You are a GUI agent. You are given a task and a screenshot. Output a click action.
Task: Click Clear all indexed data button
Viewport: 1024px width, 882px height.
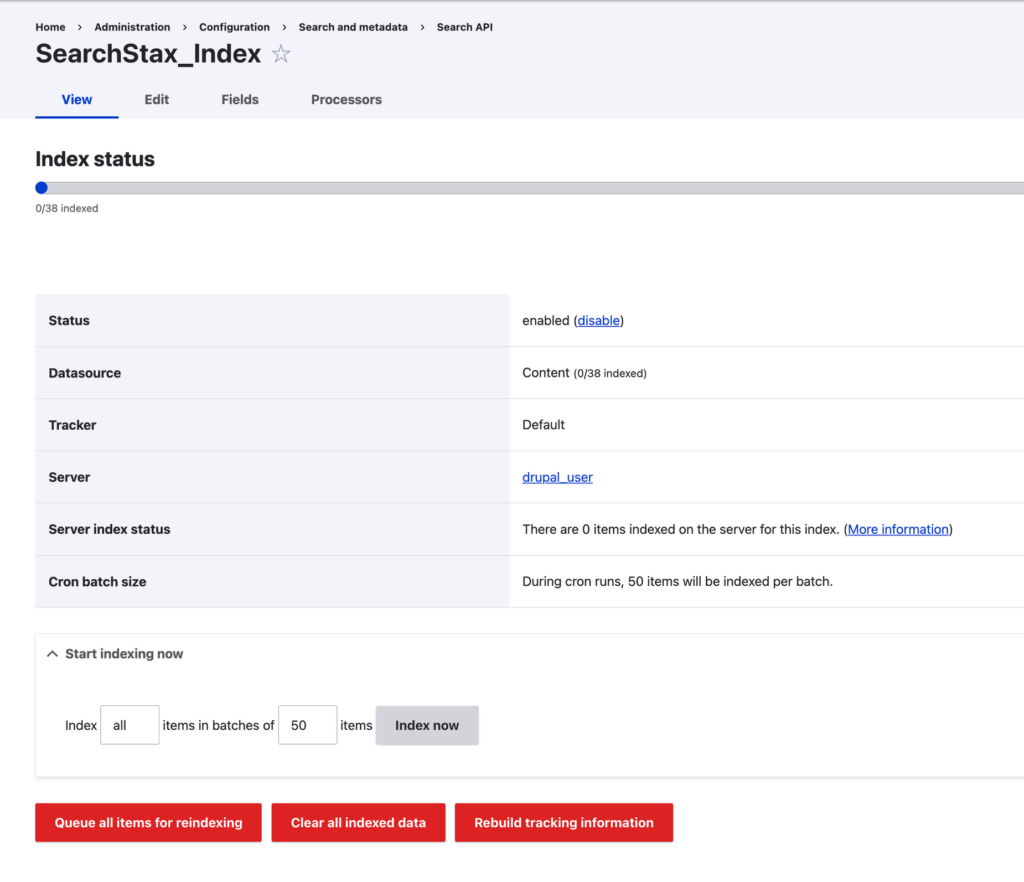(x=359, y=823)
